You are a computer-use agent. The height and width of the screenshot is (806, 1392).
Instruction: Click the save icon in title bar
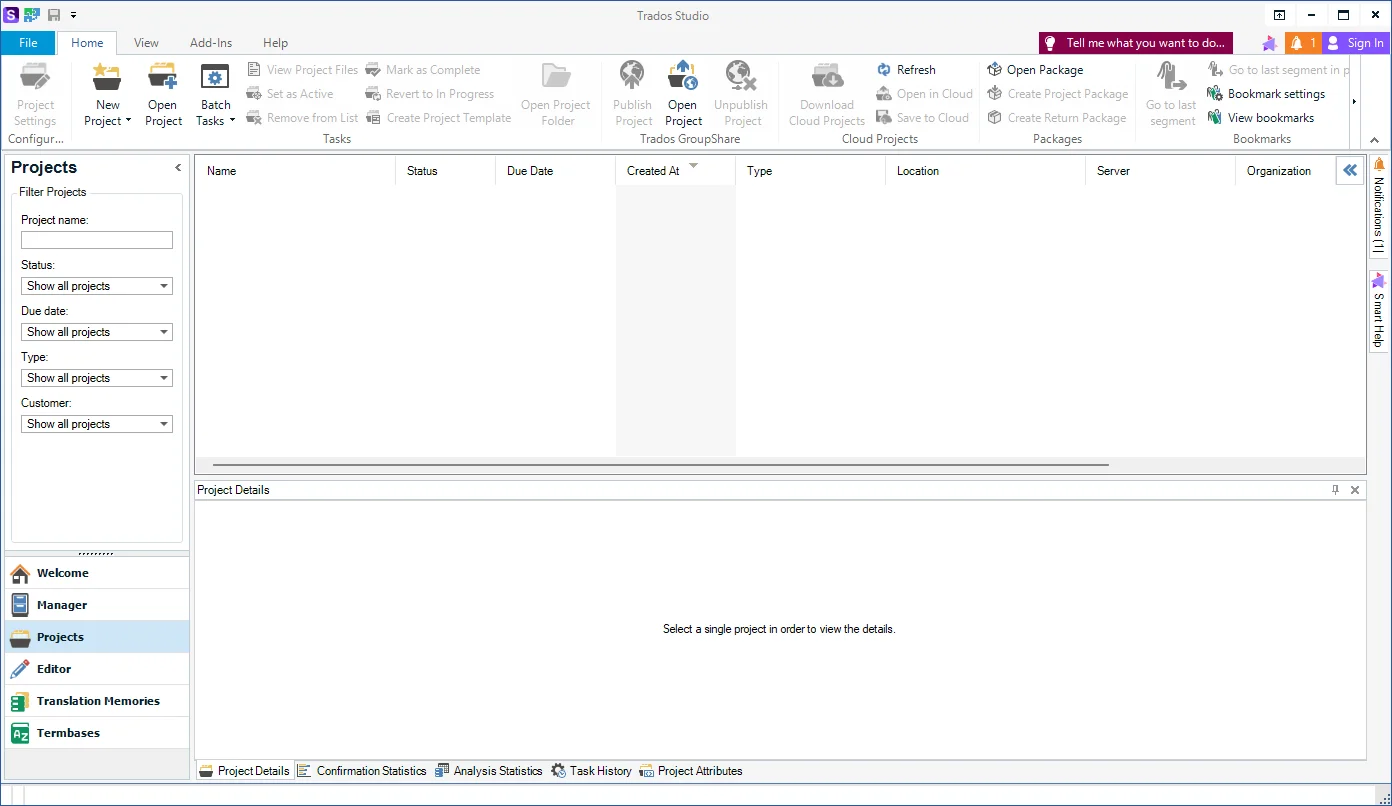coord(54,15)
